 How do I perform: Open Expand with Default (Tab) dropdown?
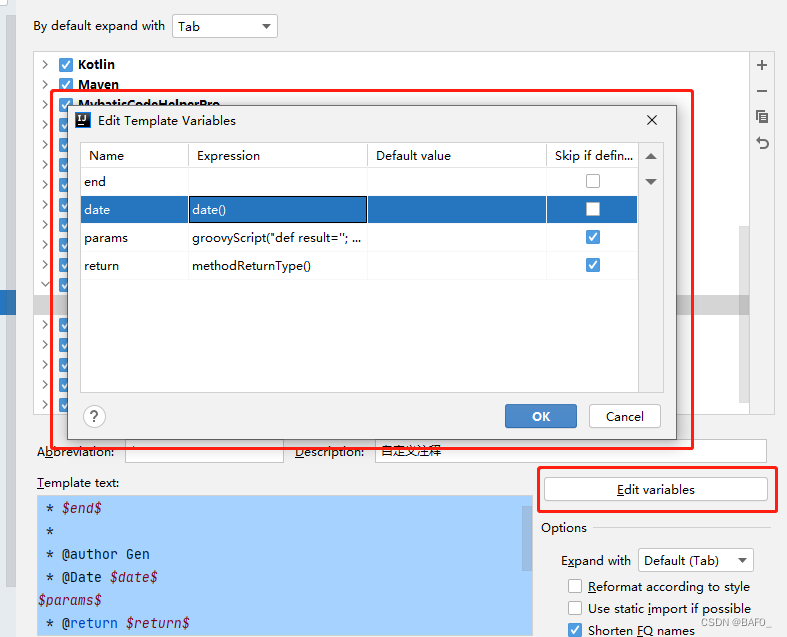pos(696,560)
